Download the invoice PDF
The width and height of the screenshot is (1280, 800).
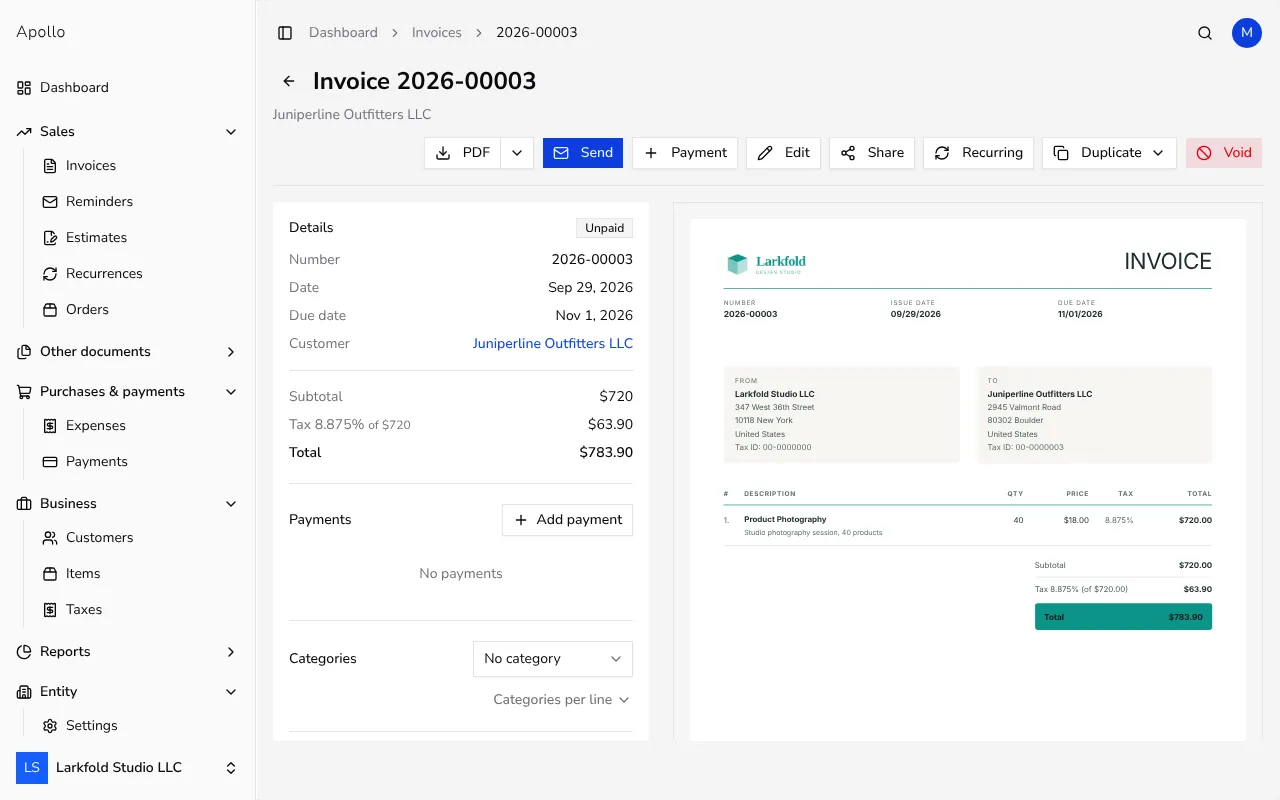point(463,153)
